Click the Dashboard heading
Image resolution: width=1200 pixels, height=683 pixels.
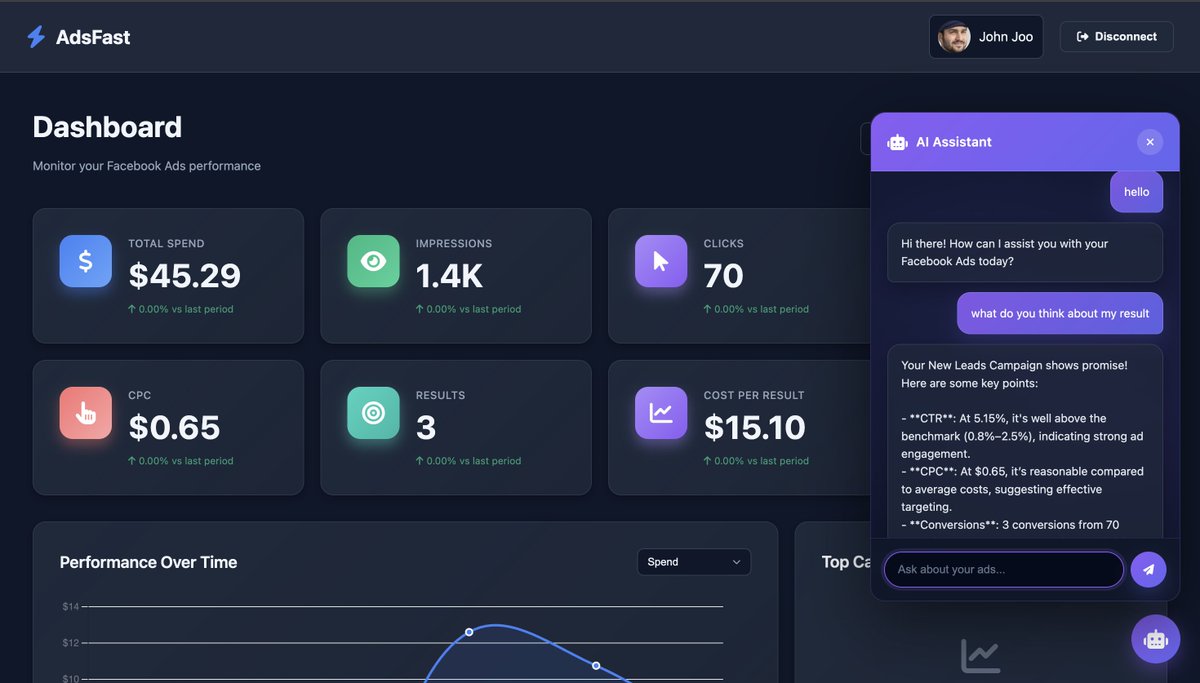point(108,127)
